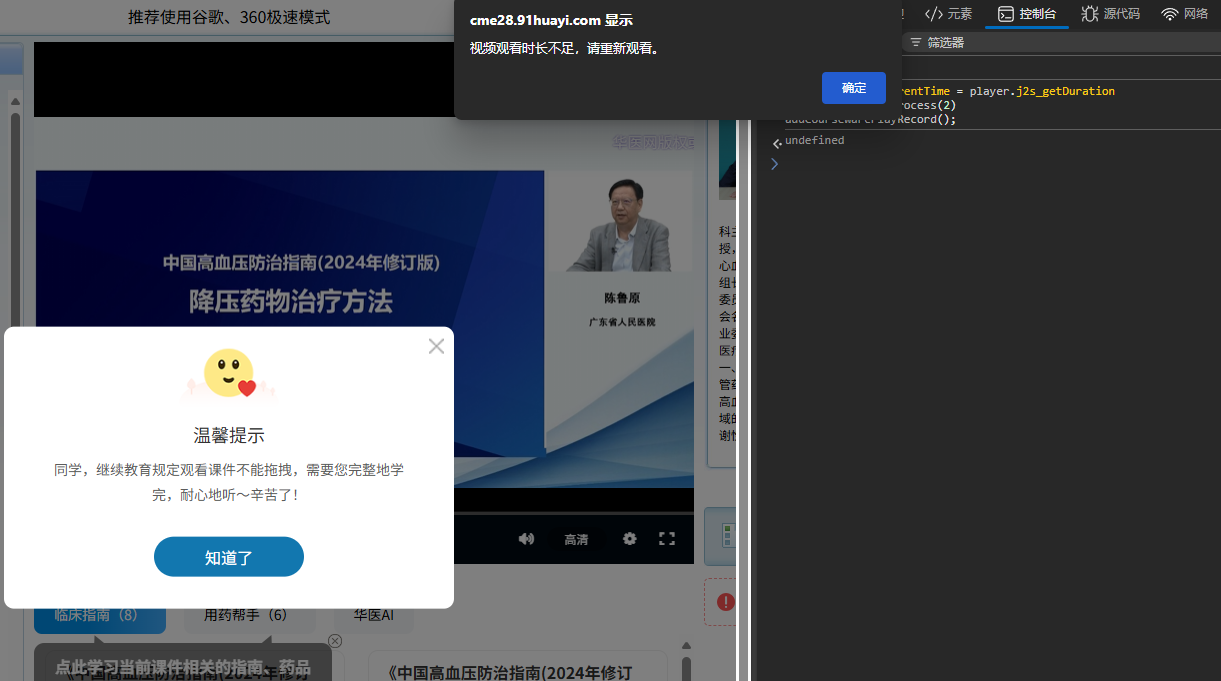The width and height of the screenshot is (1221, 681).
Task: Open the video player settings gear
Action: pyautogui.click(x=629, y=538)
